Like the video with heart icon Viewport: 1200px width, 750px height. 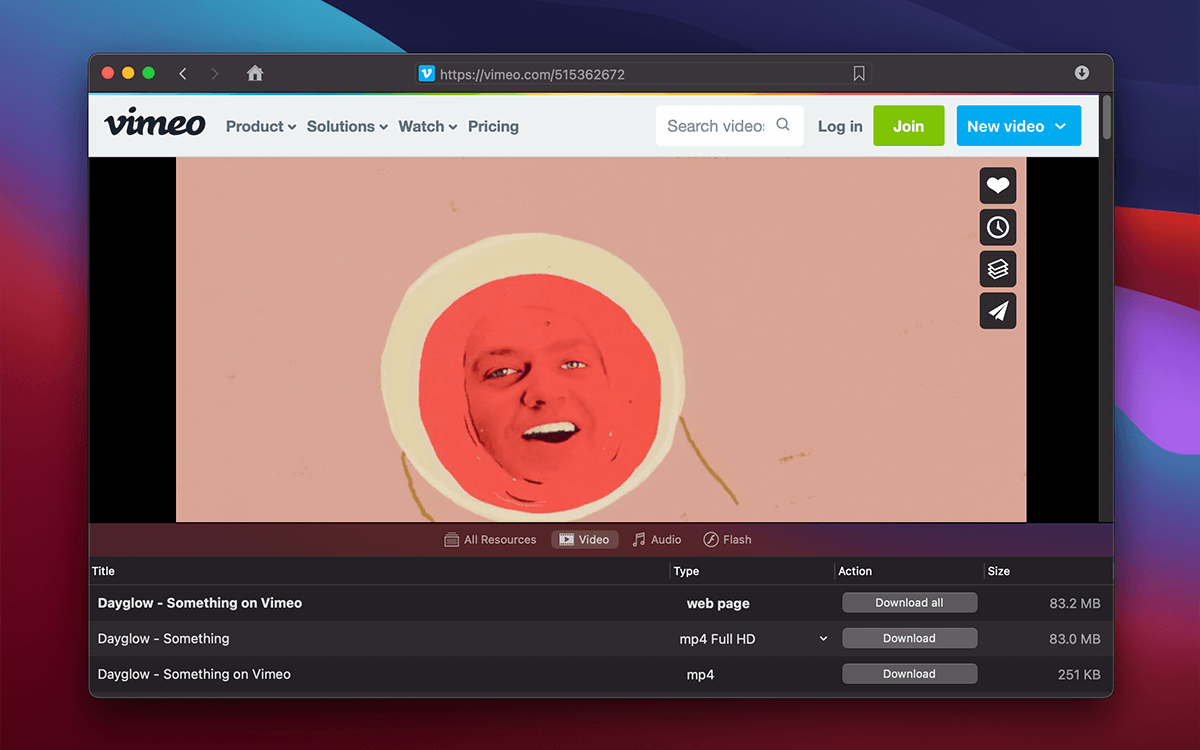[x=997, y=185]
